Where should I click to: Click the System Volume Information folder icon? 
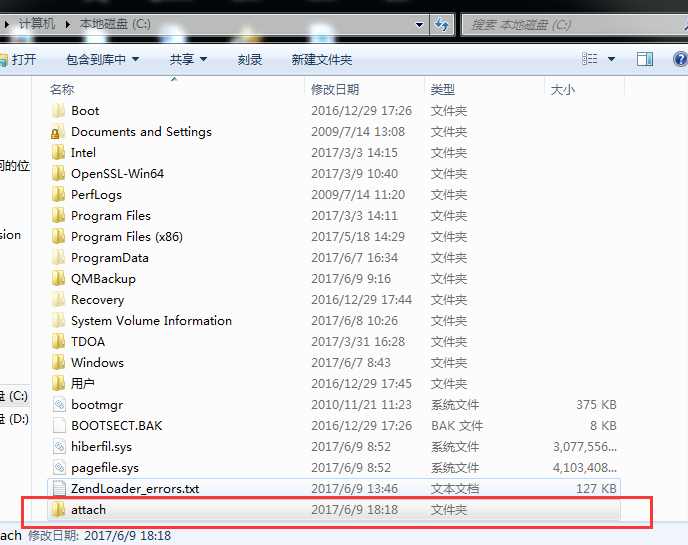click(x=58, y=321)
